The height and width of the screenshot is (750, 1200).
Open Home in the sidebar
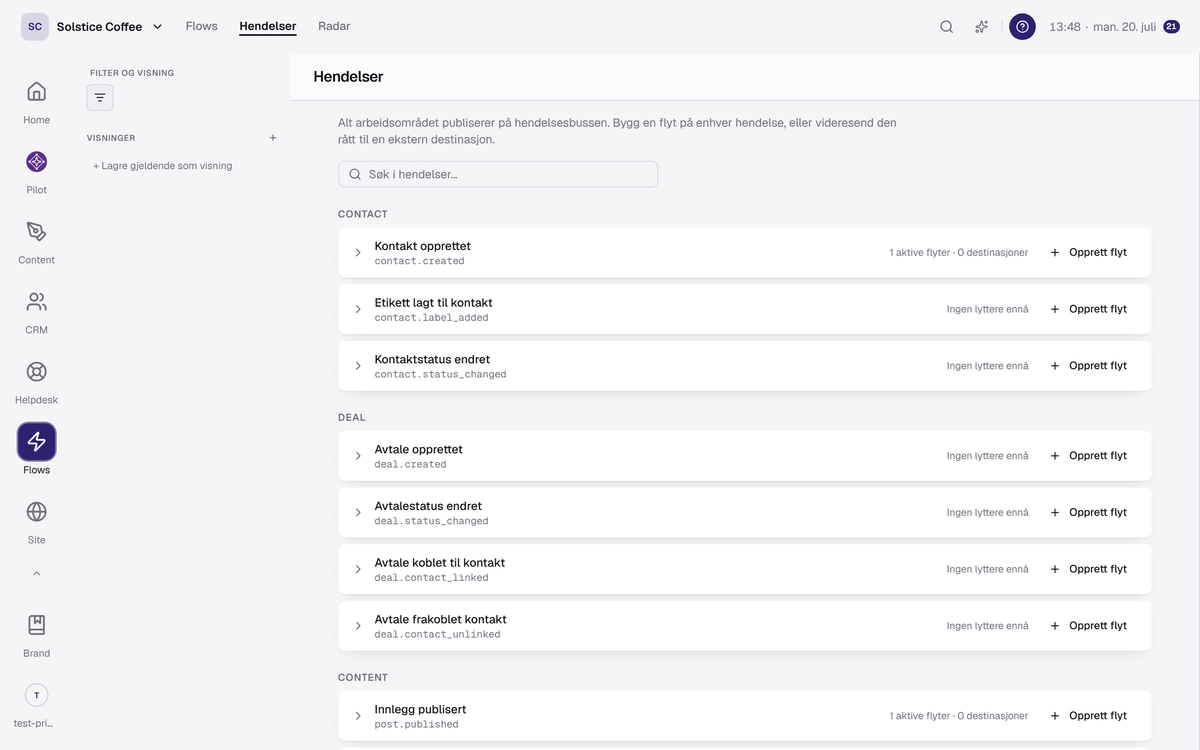pyautogui.click(x=36, y=102)
